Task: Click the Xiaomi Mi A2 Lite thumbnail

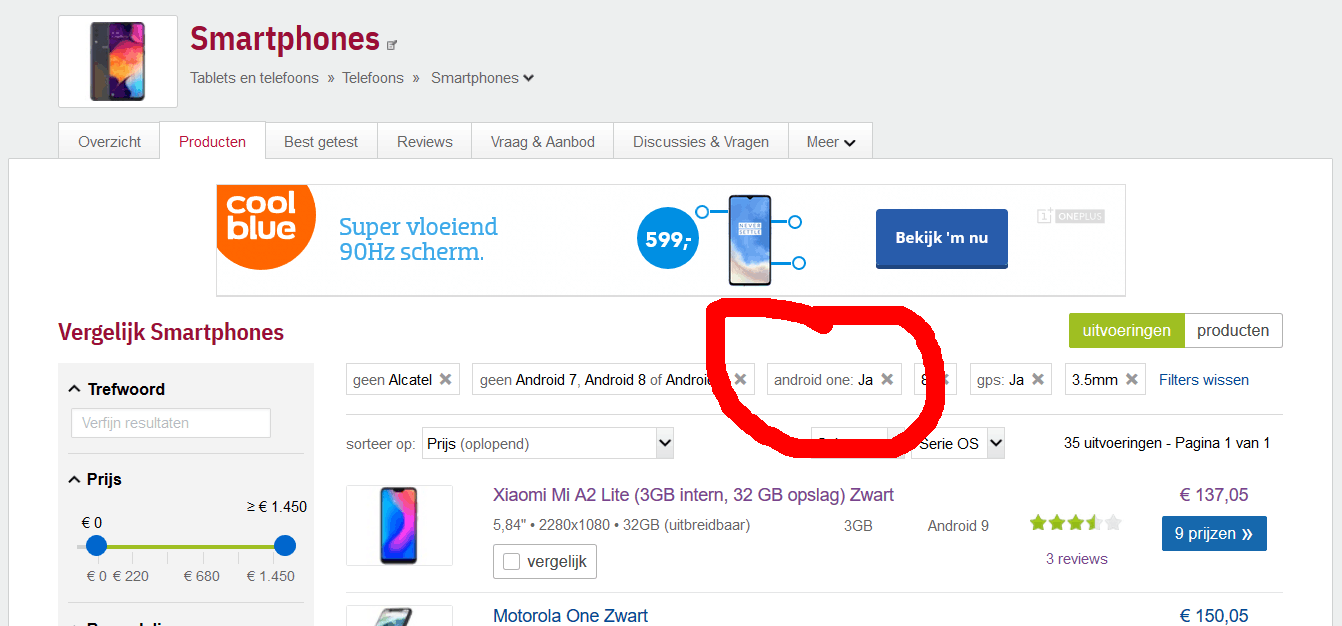Action: [x=399, y=525]
